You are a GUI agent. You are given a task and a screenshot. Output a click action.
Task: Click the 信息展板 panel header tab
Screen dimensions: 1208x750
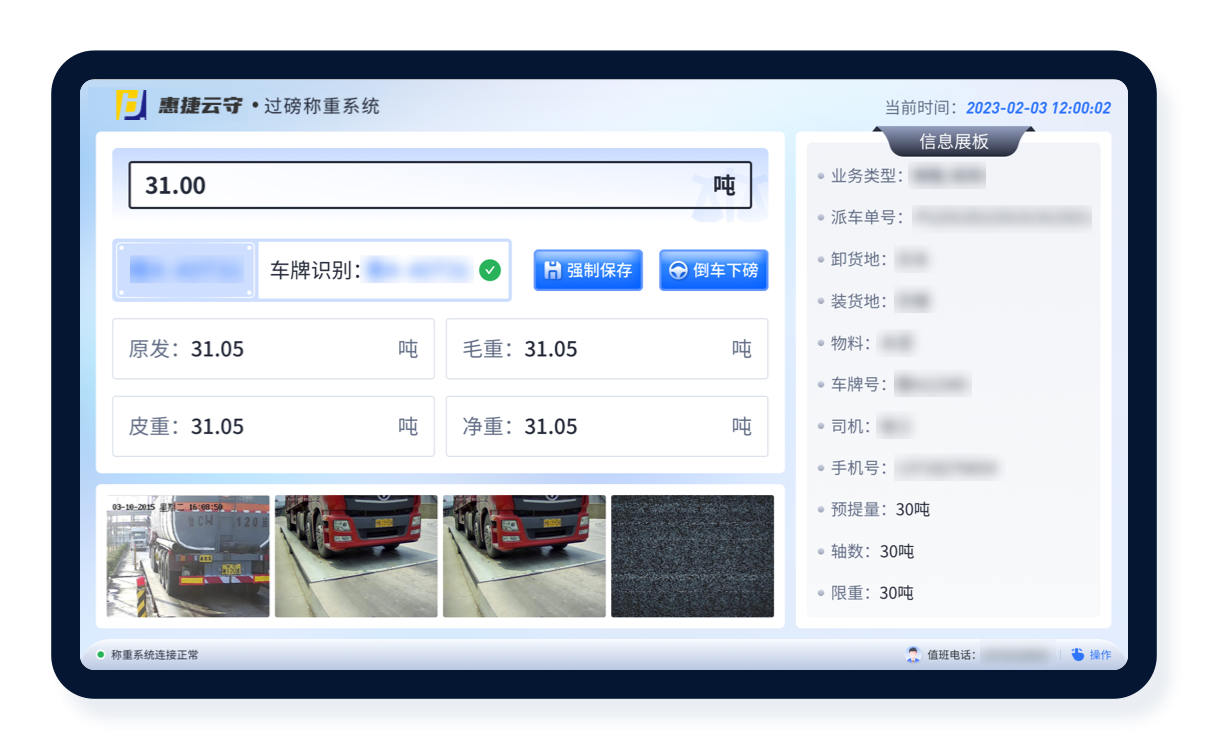(x=953, y=142)
